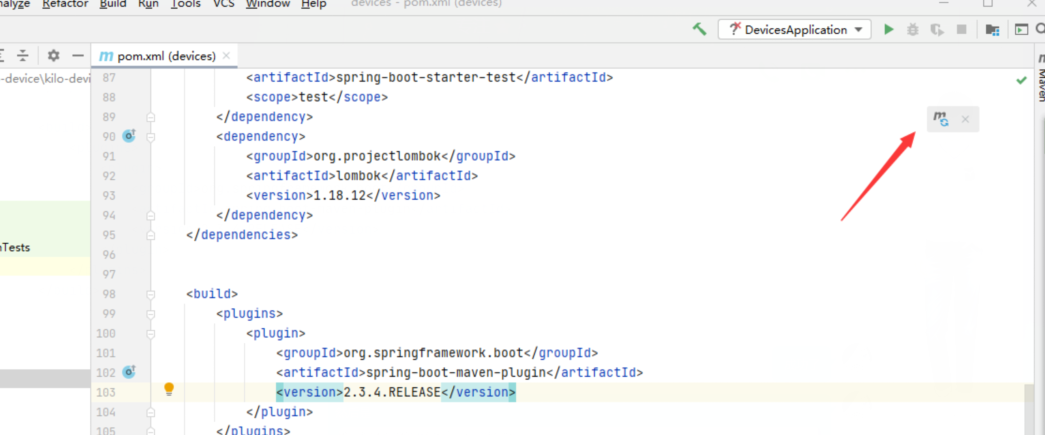Click the lombok artifactId value
This screenshot has width=1045, height=435.
point(358,176)
